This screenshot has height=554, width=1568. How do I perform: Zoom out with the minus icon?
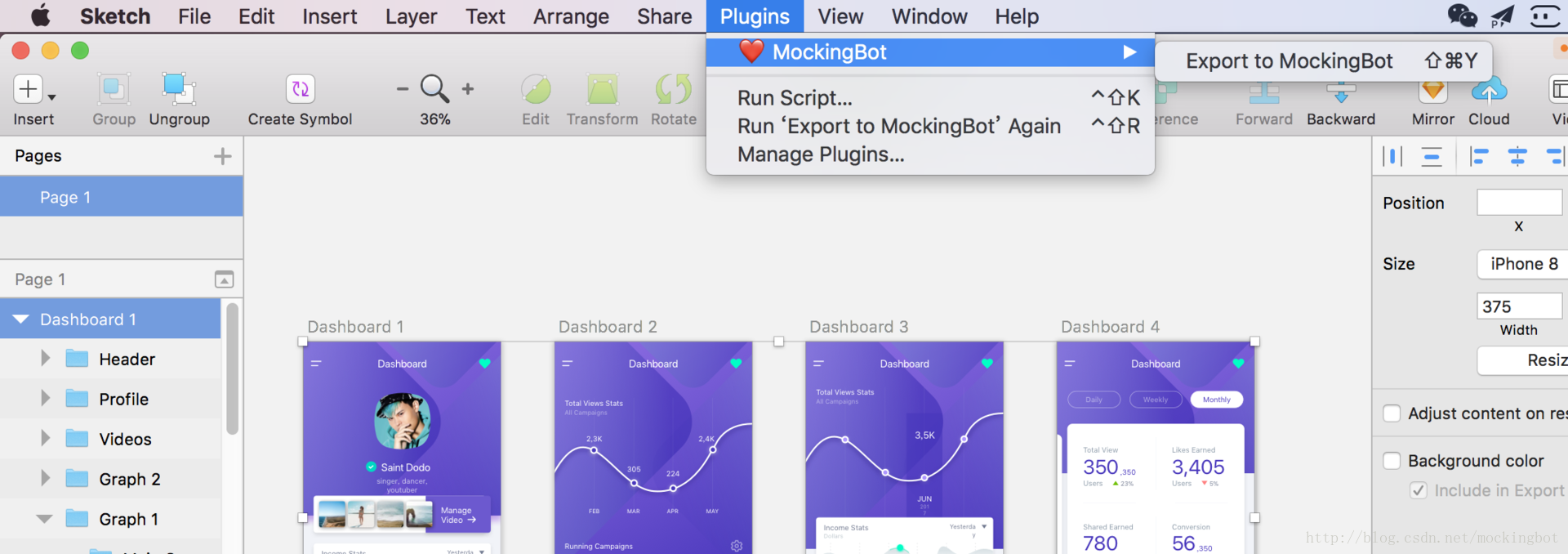click(403, 88)
